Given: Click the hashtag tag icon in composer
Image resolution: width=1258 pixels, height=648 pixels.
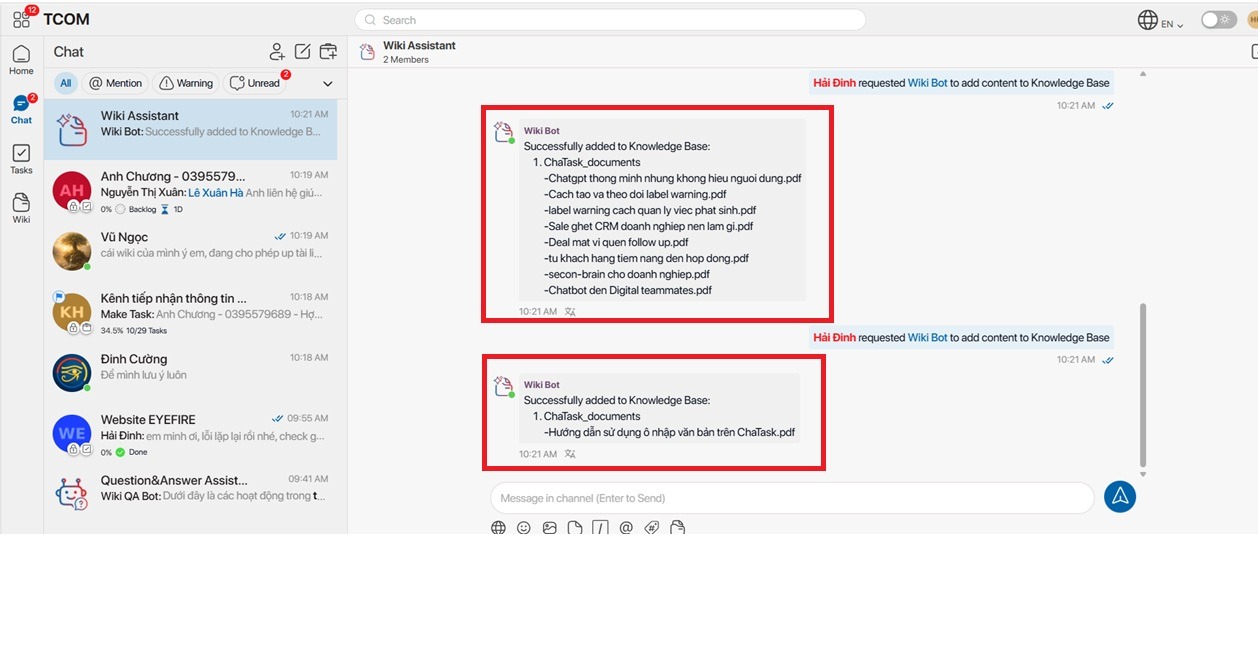Looking at the screenshot, I should (652, 527).
